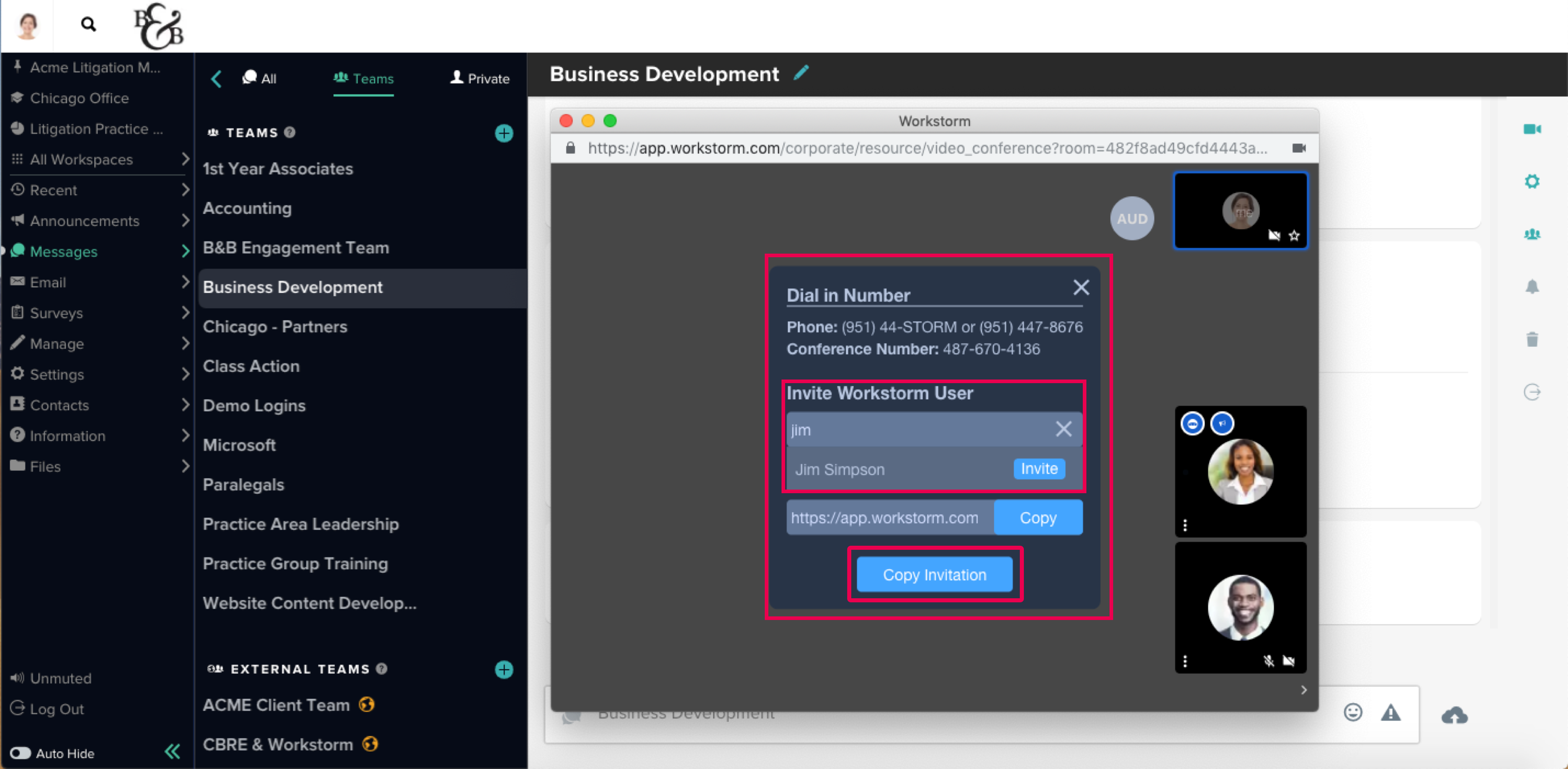This screenshot has width=1568, height=769.
Task: Add a new team with plus icon
Action: (x=503, y=133)
